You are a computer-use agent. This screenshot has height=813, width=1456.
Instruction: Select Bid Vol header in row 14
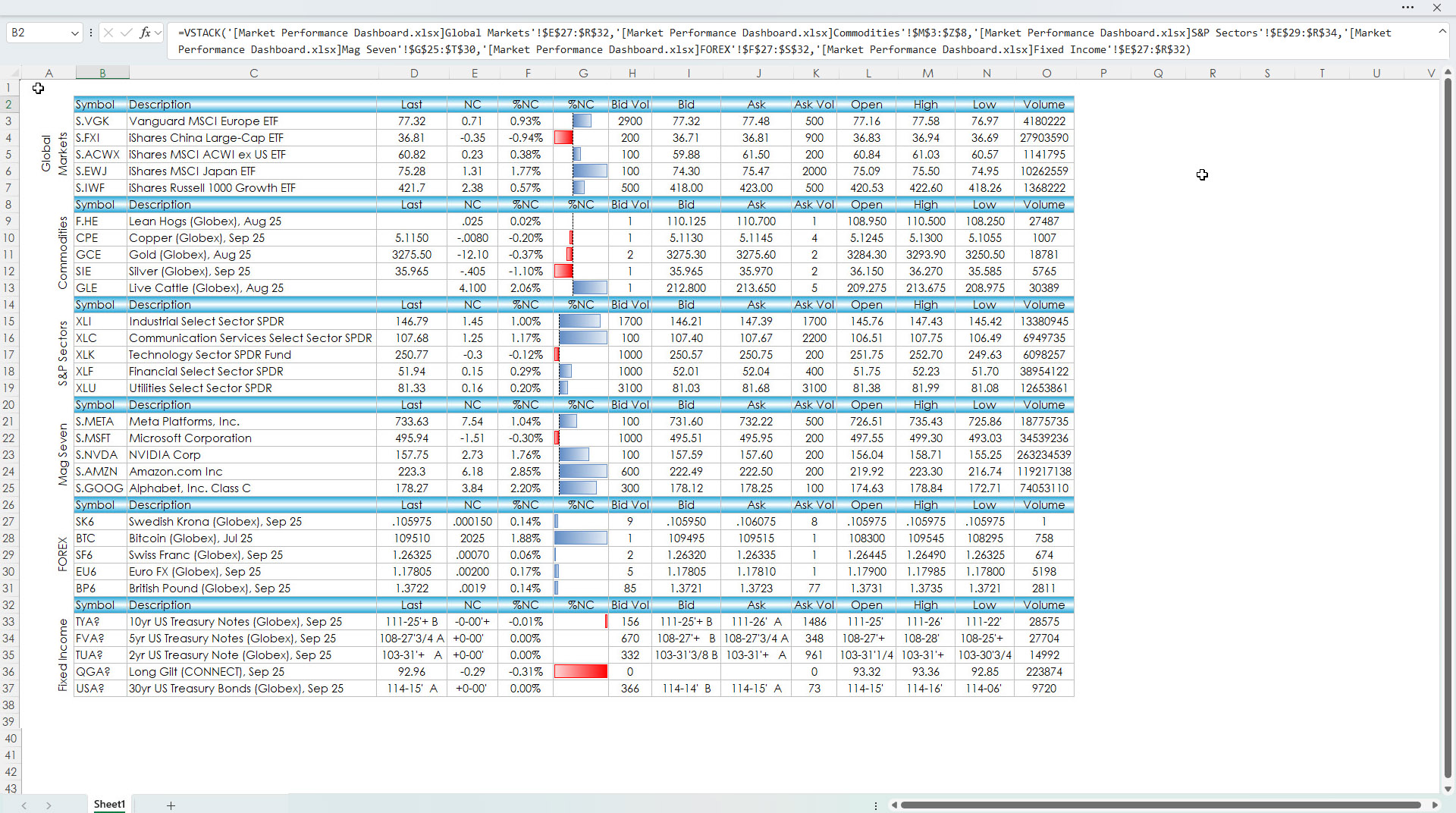630,305
